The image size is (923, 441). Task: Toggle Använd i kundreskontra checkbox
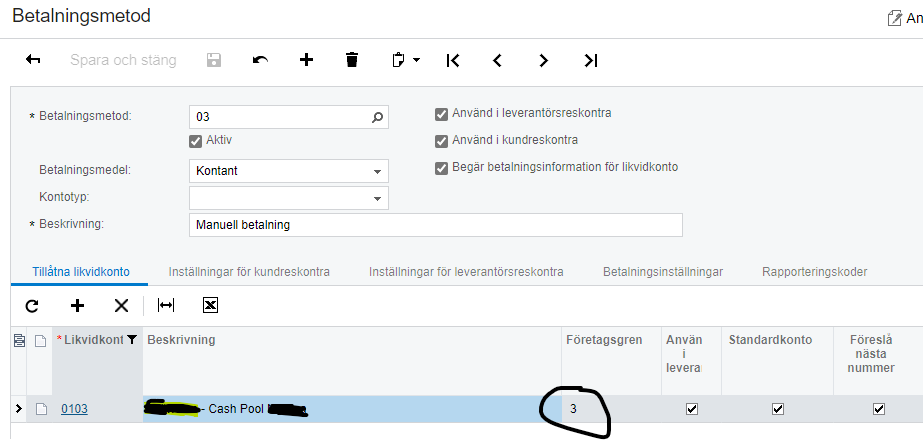tap(441, 141)
